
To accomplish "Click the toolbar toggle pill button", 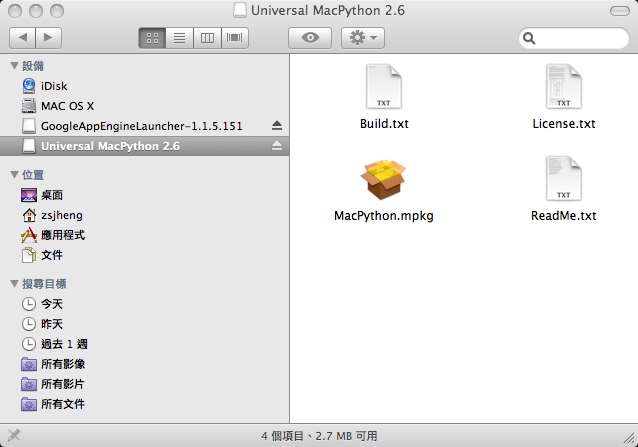I will [620, 11].
